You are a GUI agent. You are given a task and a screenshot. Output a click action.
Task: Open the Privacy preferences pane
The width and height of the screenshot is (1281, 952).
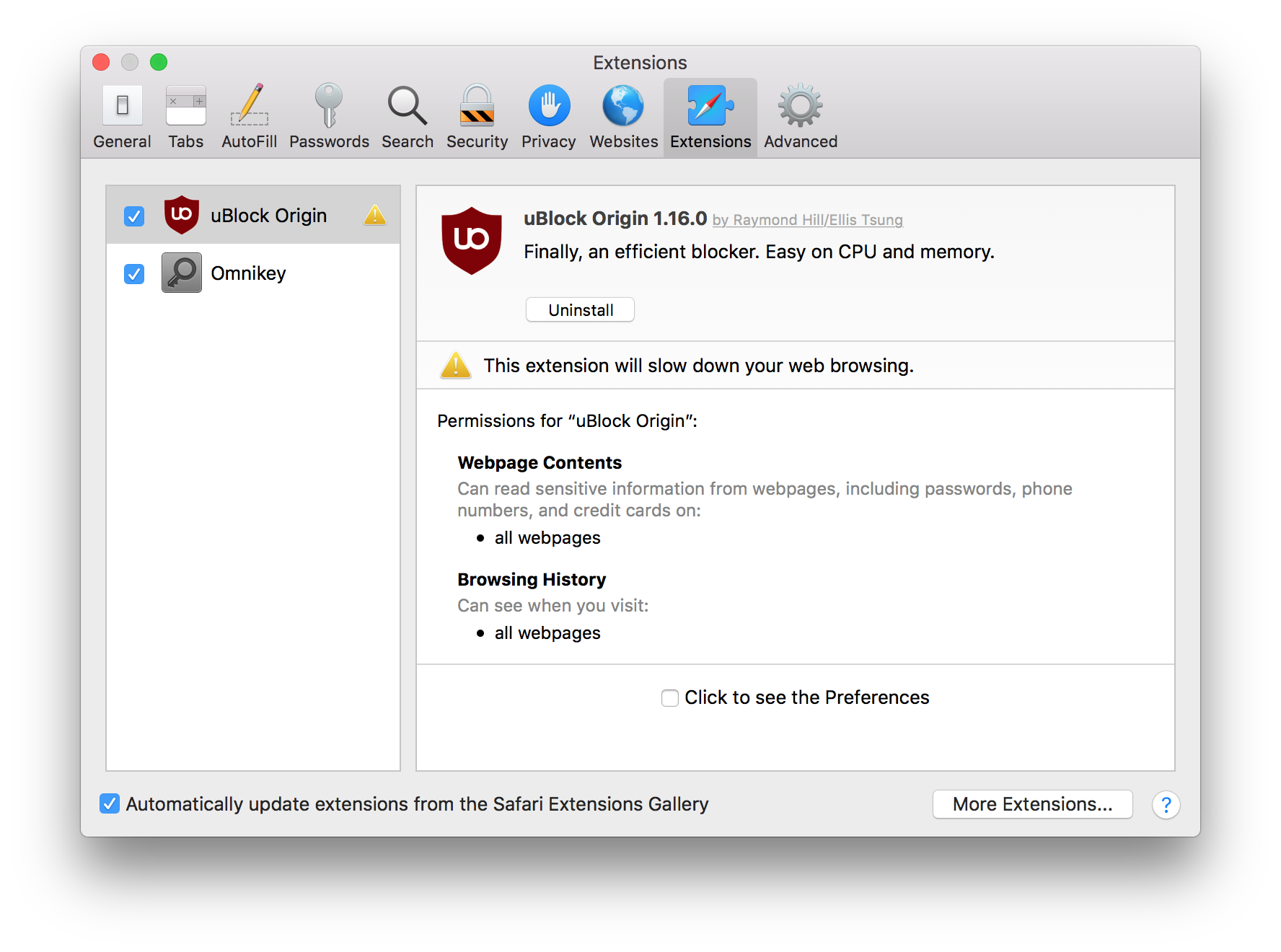click(x=548, y=117)
